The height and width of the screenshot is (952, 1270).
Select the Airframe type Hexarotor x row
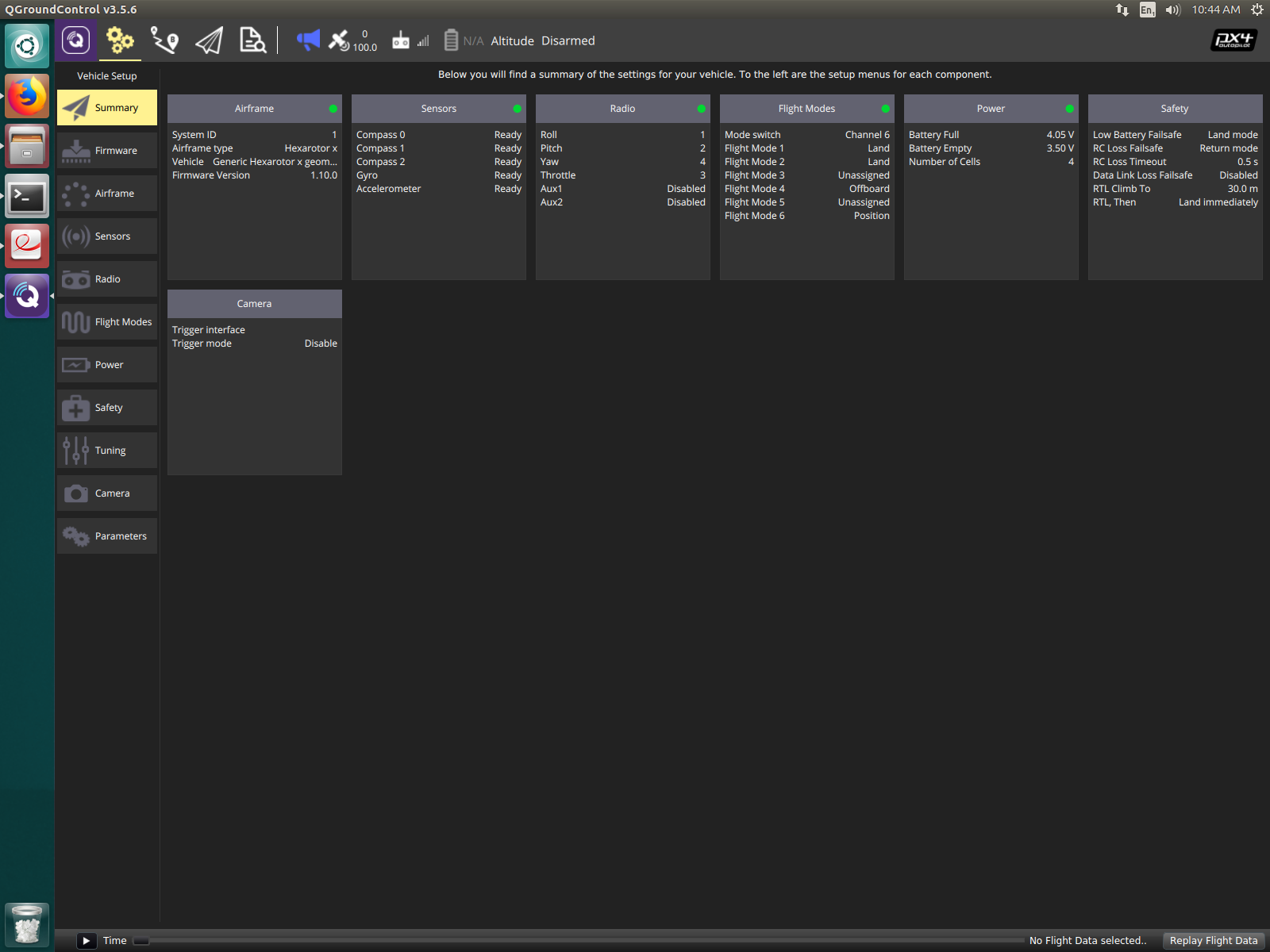255,148
